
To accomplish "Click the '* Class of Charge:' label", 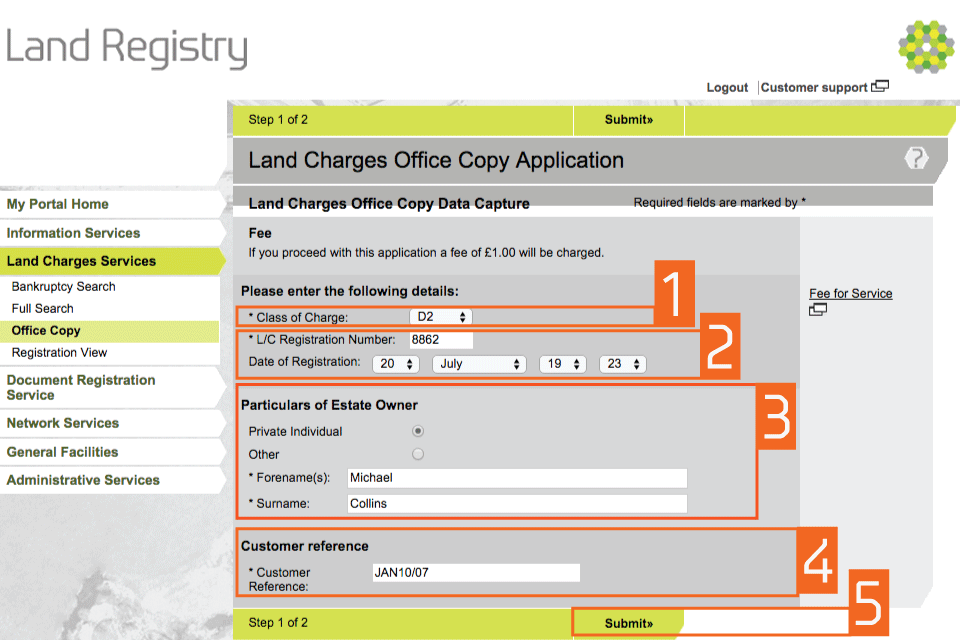I will click(298, 317).
